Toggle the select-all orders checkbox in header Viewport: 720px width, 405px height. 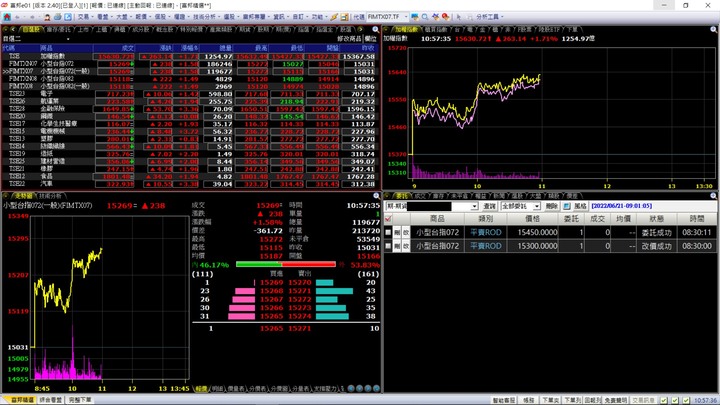(x=388, y=219)
